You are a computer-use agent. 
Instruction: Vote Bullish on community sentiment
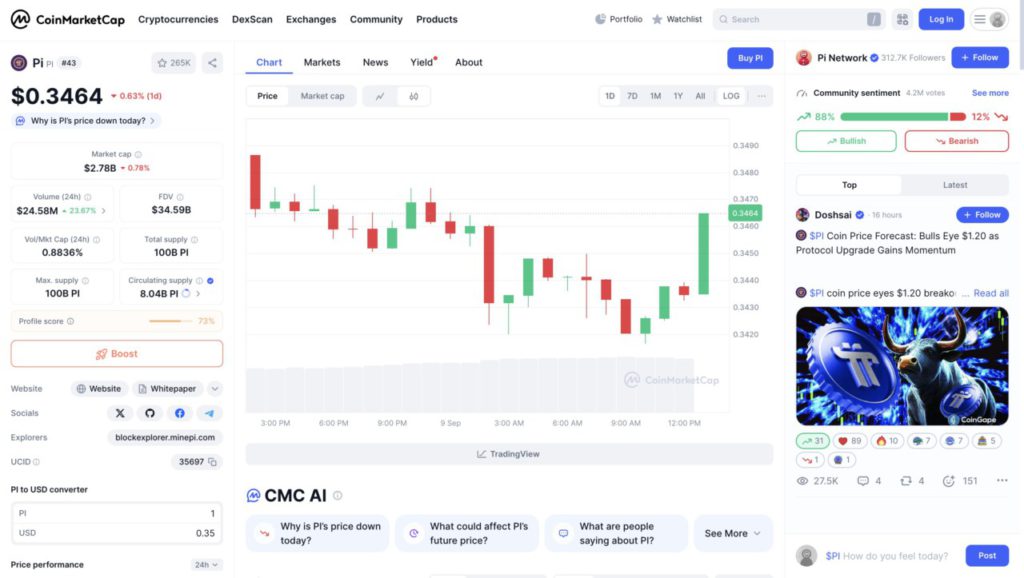coord(846,141)
